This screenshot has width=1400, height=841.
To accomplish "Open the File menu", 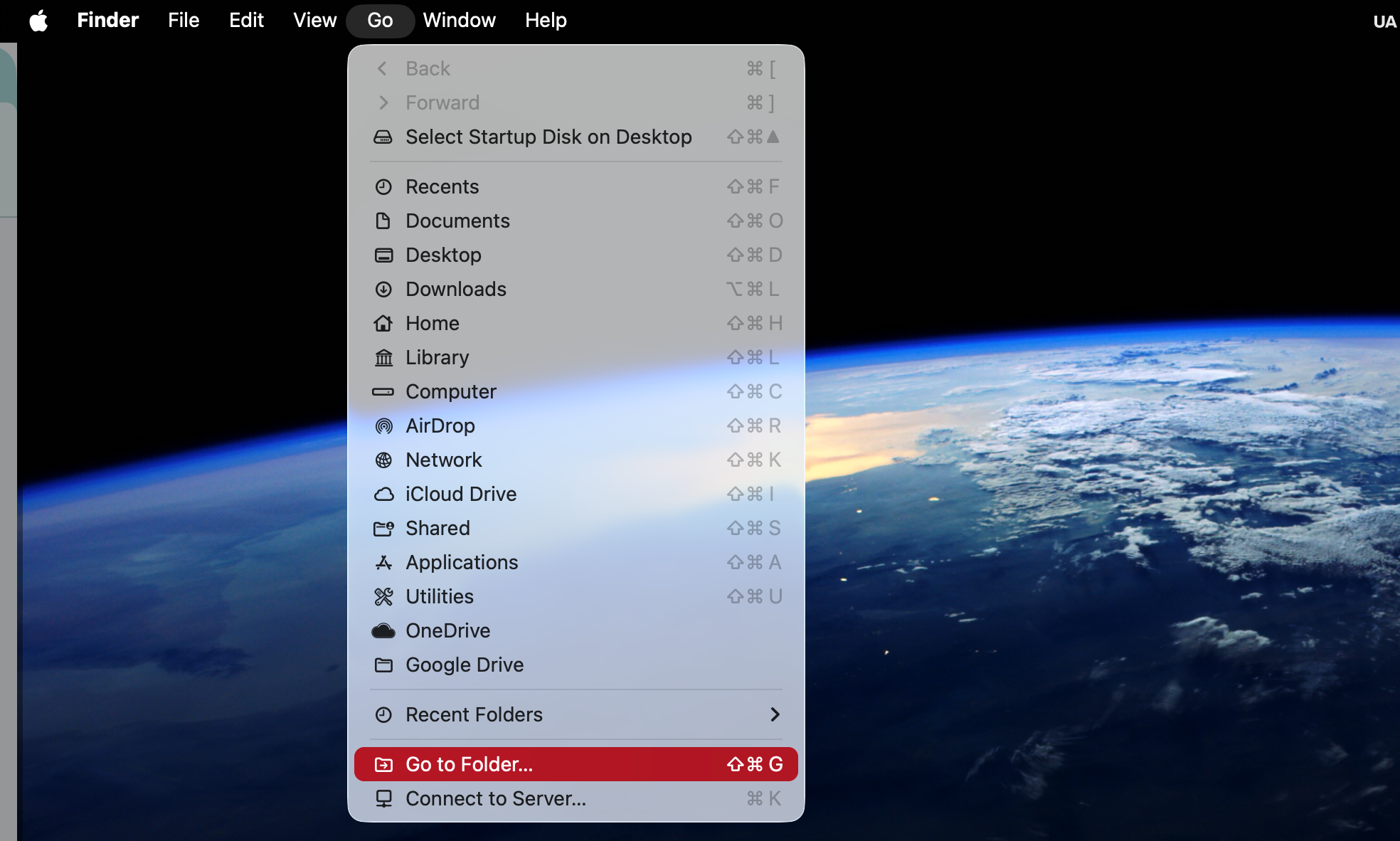I will point(184,20).
